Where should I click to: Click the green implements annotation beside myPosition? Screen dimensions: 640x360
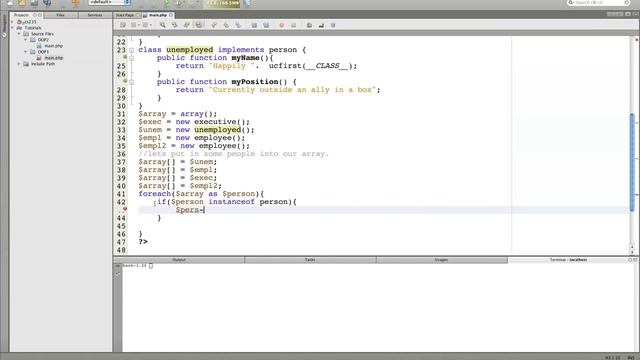click(125, 81)
